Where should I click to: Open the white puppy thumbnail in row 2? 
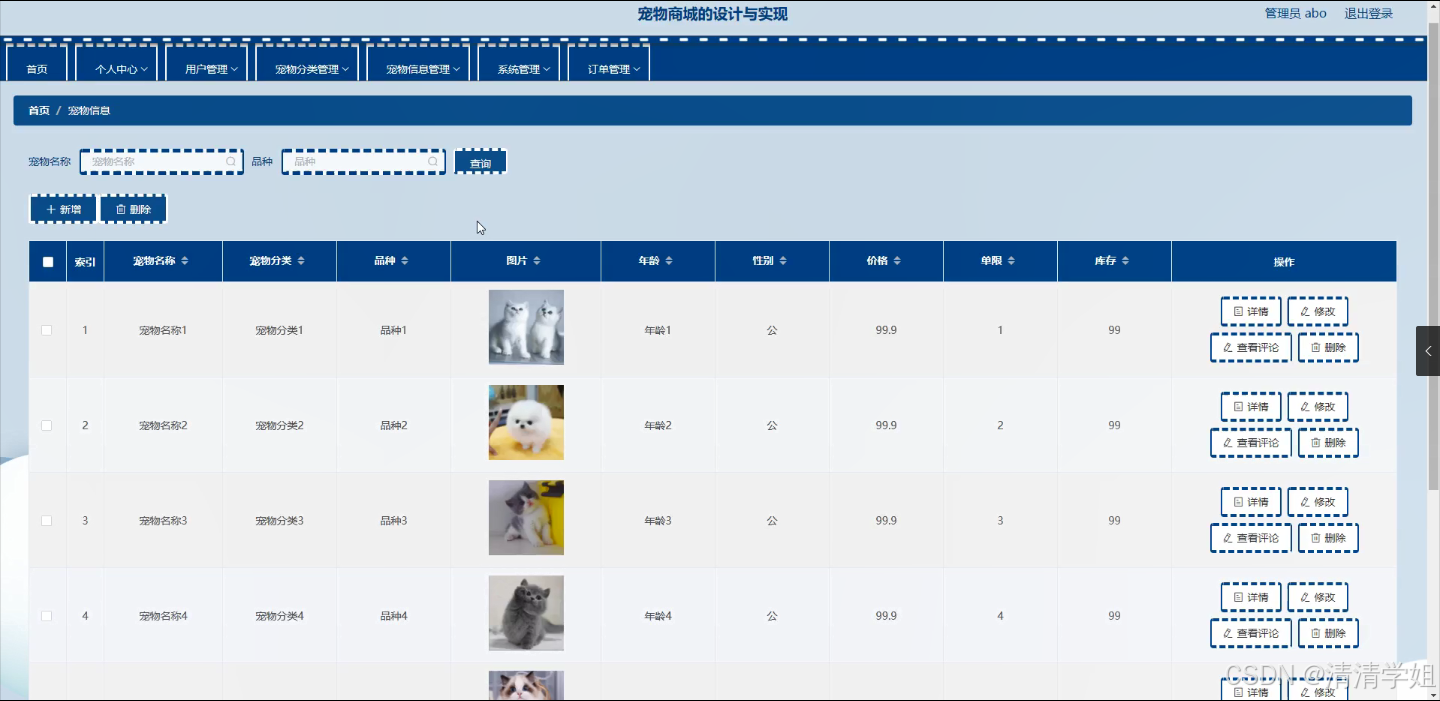pos(526,422)
